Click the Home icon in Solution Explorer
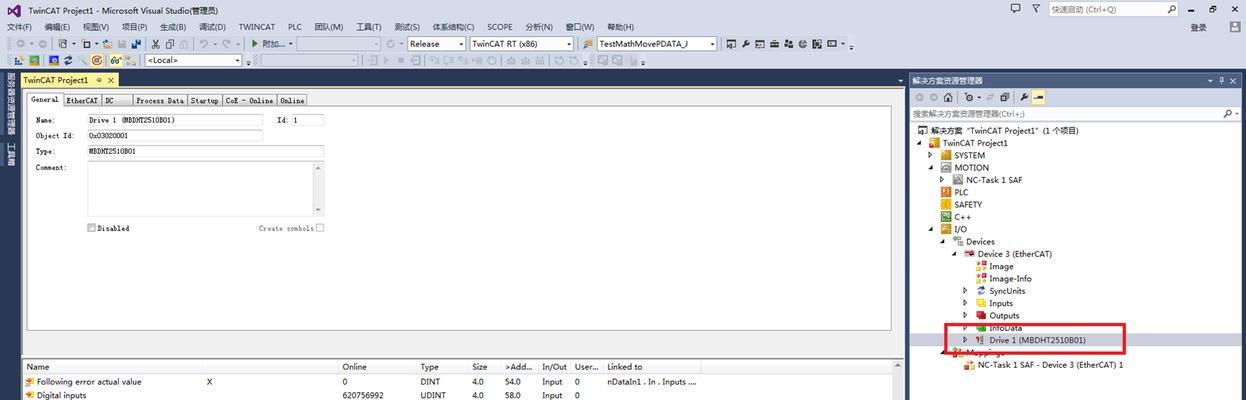This screenshot has height=400, width=1246. click(x=948, y=97)
